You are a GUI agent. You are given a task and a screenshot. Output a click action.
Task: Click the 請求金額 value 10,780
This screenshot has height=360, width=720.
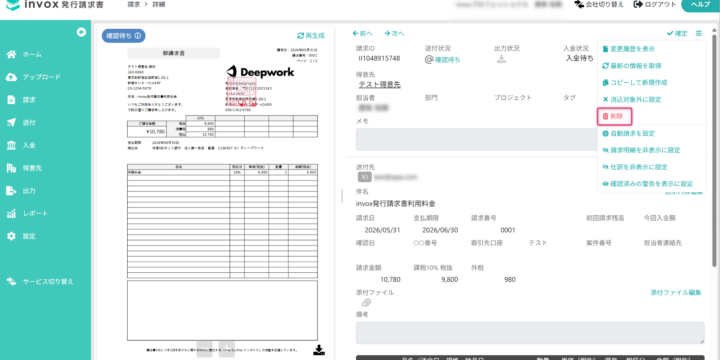click(x=391, y=280)
